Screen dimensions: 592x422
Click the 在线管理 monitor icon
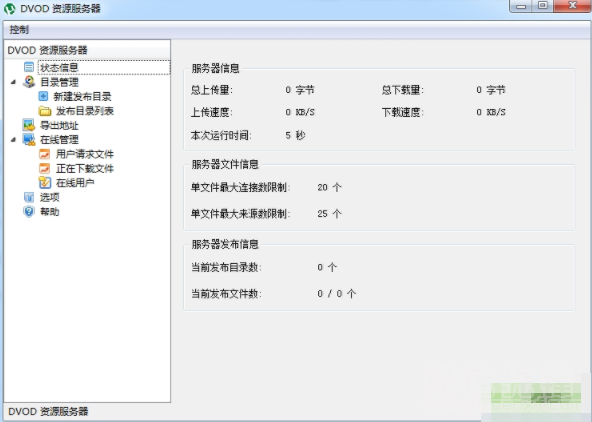pyautogui.click(x=29, y=139)
